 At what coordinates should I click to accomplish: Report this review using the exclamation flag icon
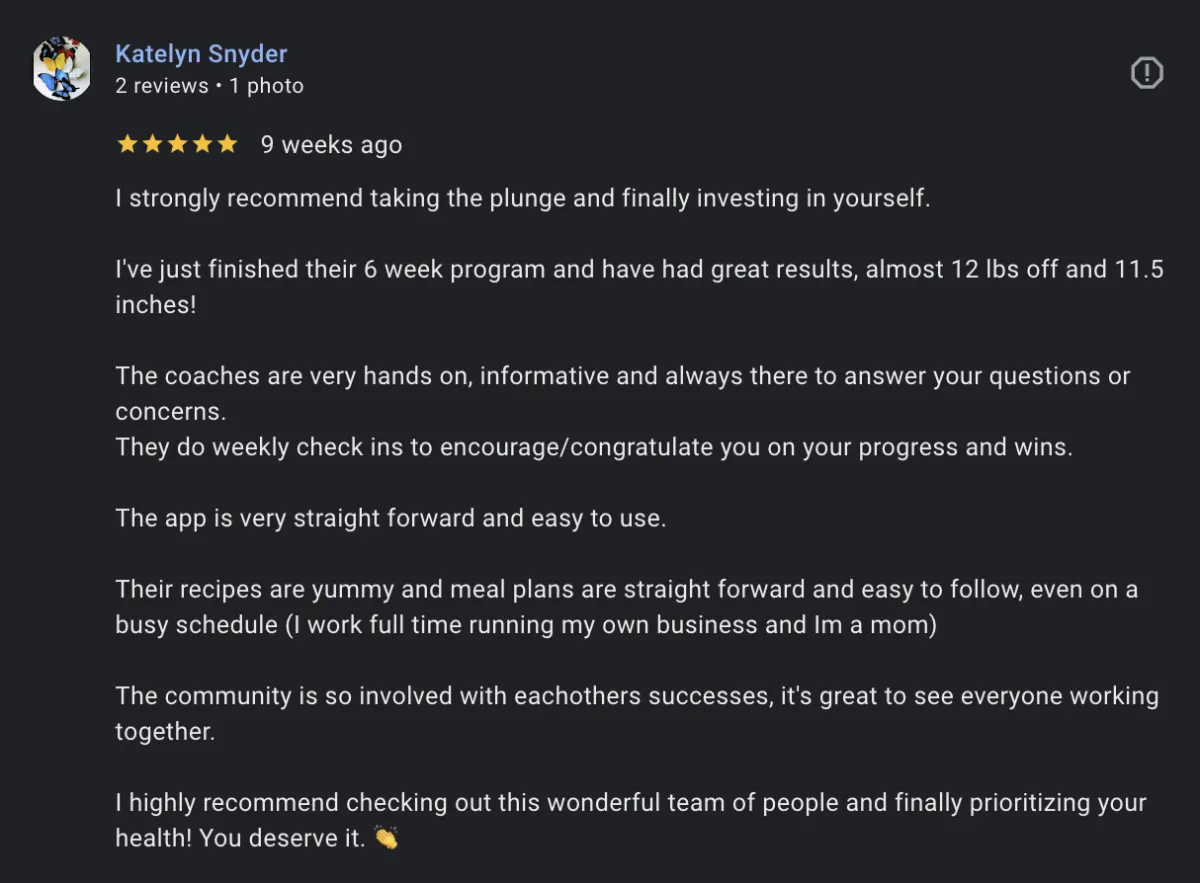(x=1146, y=72)
